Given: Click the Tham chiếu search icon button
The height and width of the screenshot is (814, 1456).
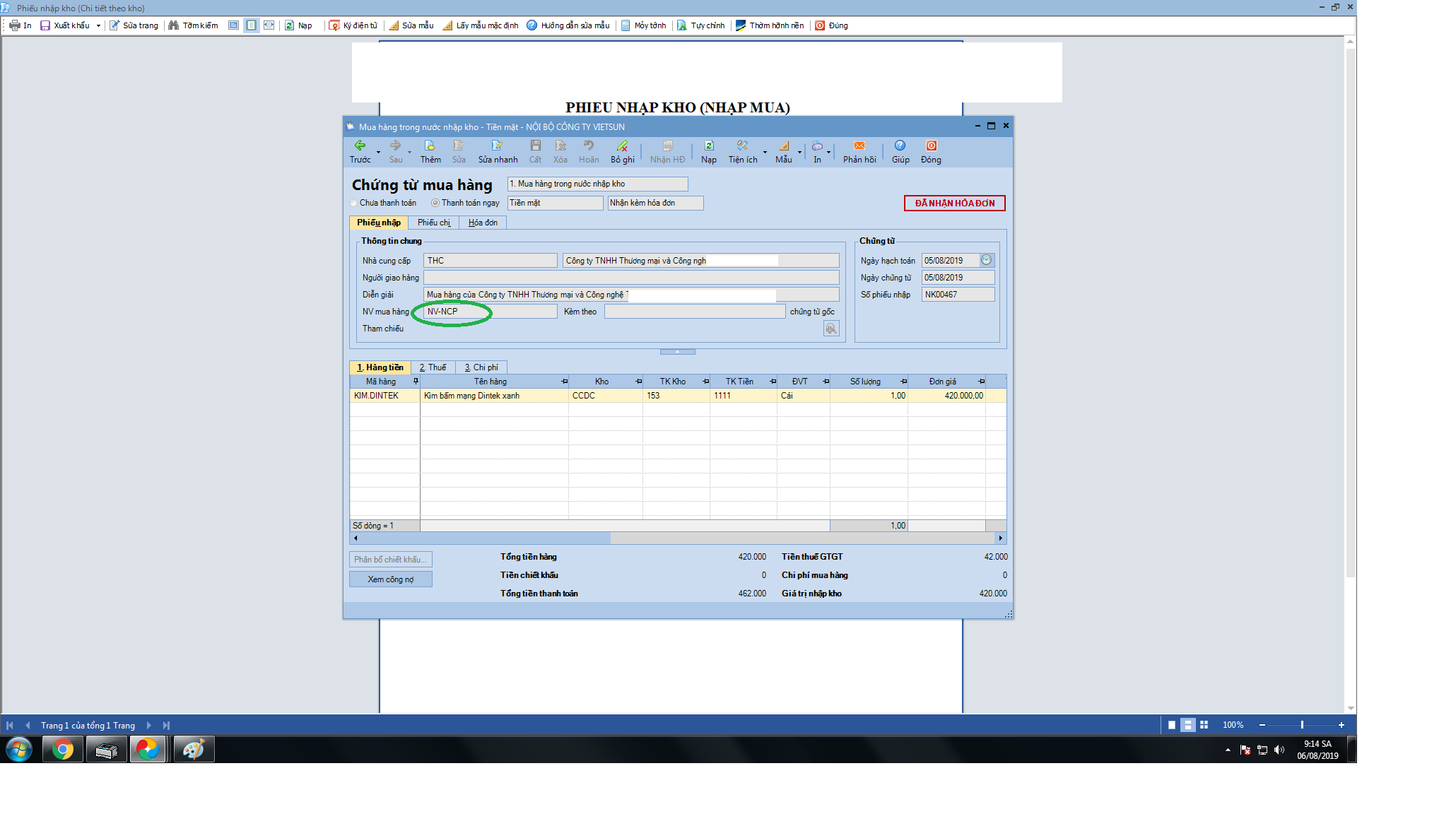Looking at the screenshot, I should coord(831,329).
